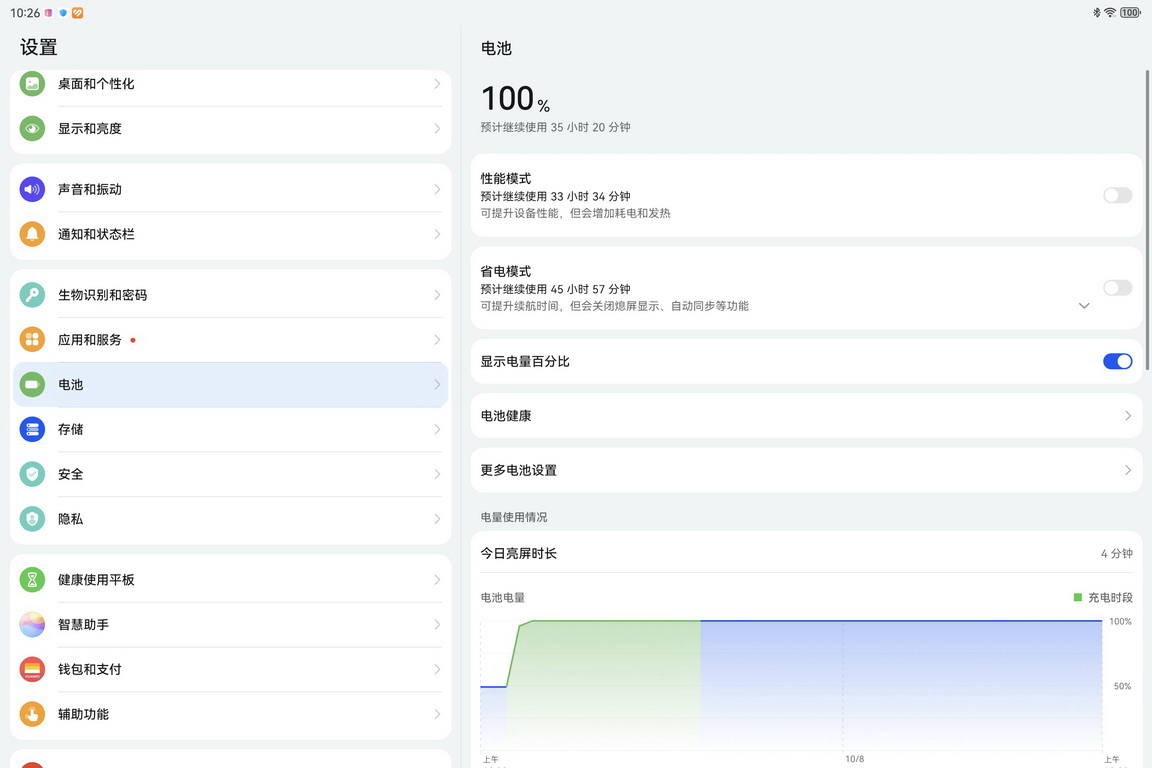Click the shield icon for 安全
This screenshot has height=768, width=1152.
point(32,474)
